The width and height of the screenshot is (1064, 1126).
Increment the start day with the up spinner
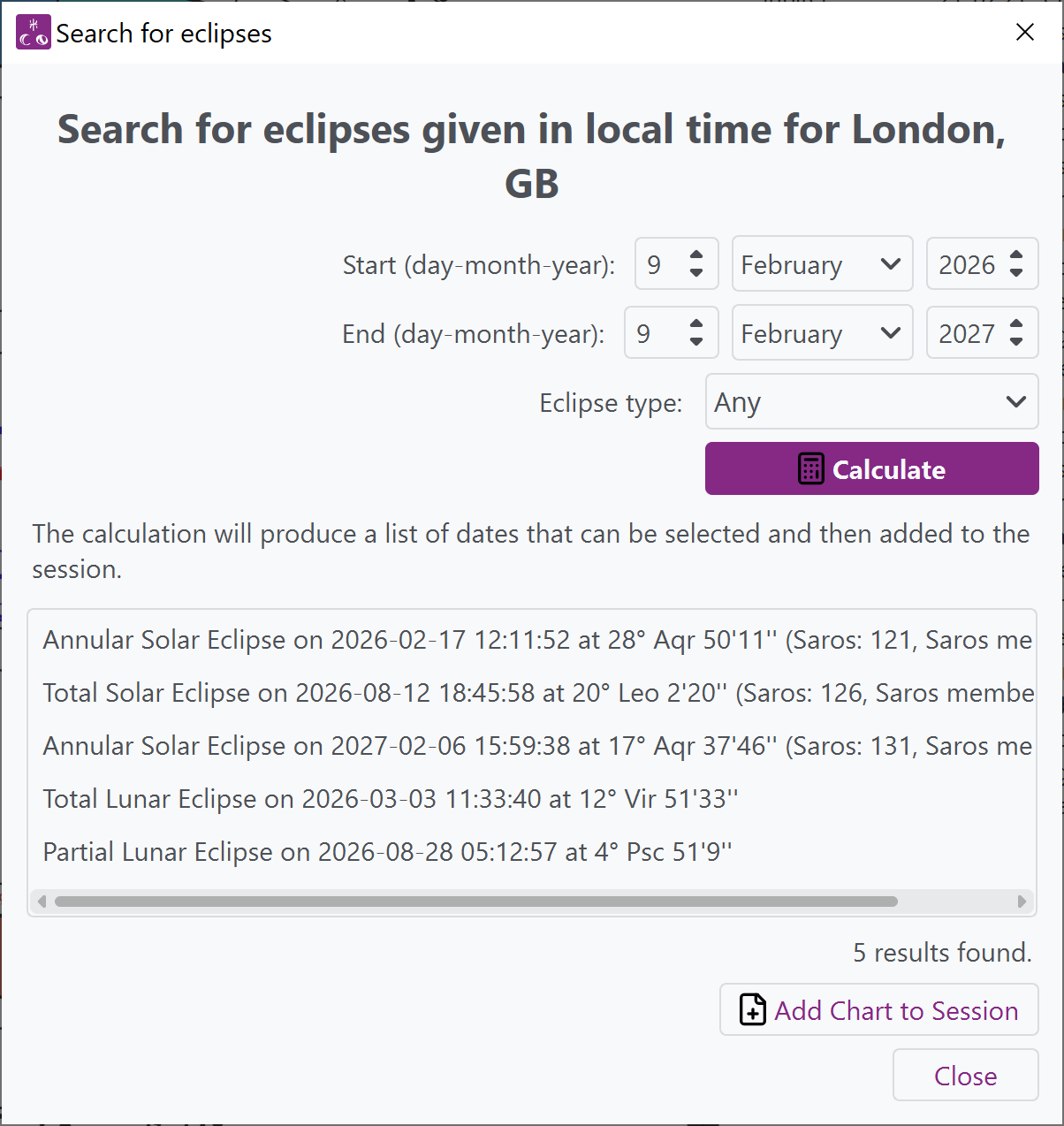(x=697, y=255)
